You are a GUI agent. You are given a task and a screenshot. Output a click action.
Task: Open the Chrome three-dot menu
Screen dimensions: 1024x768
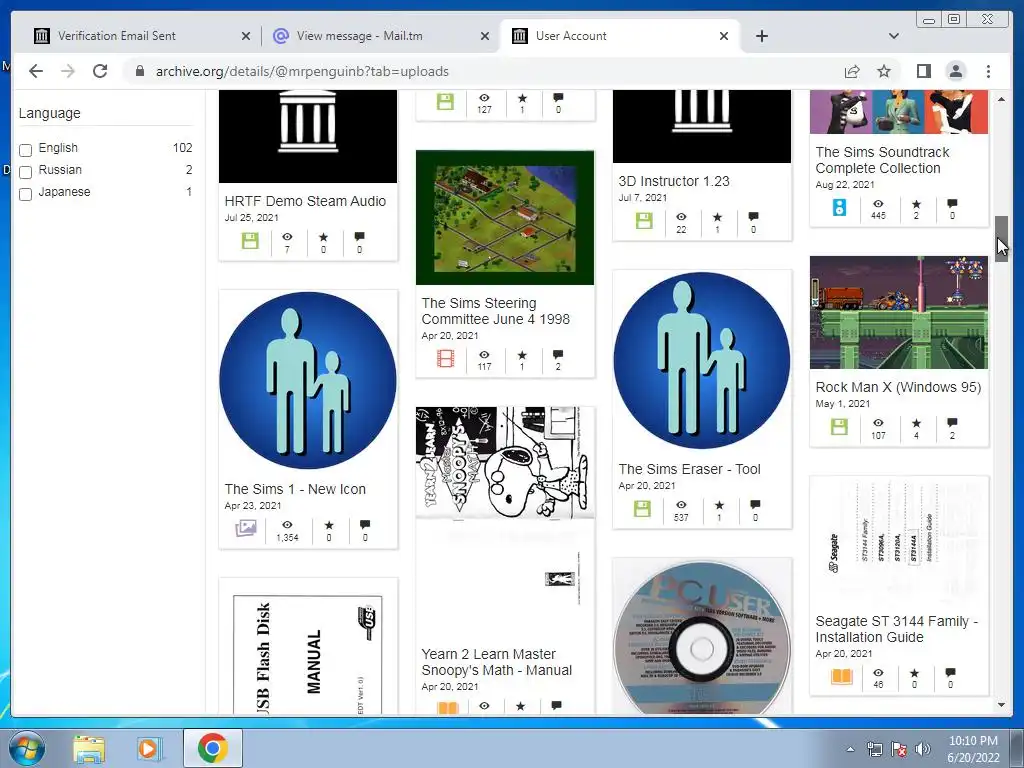coord(988,71)
